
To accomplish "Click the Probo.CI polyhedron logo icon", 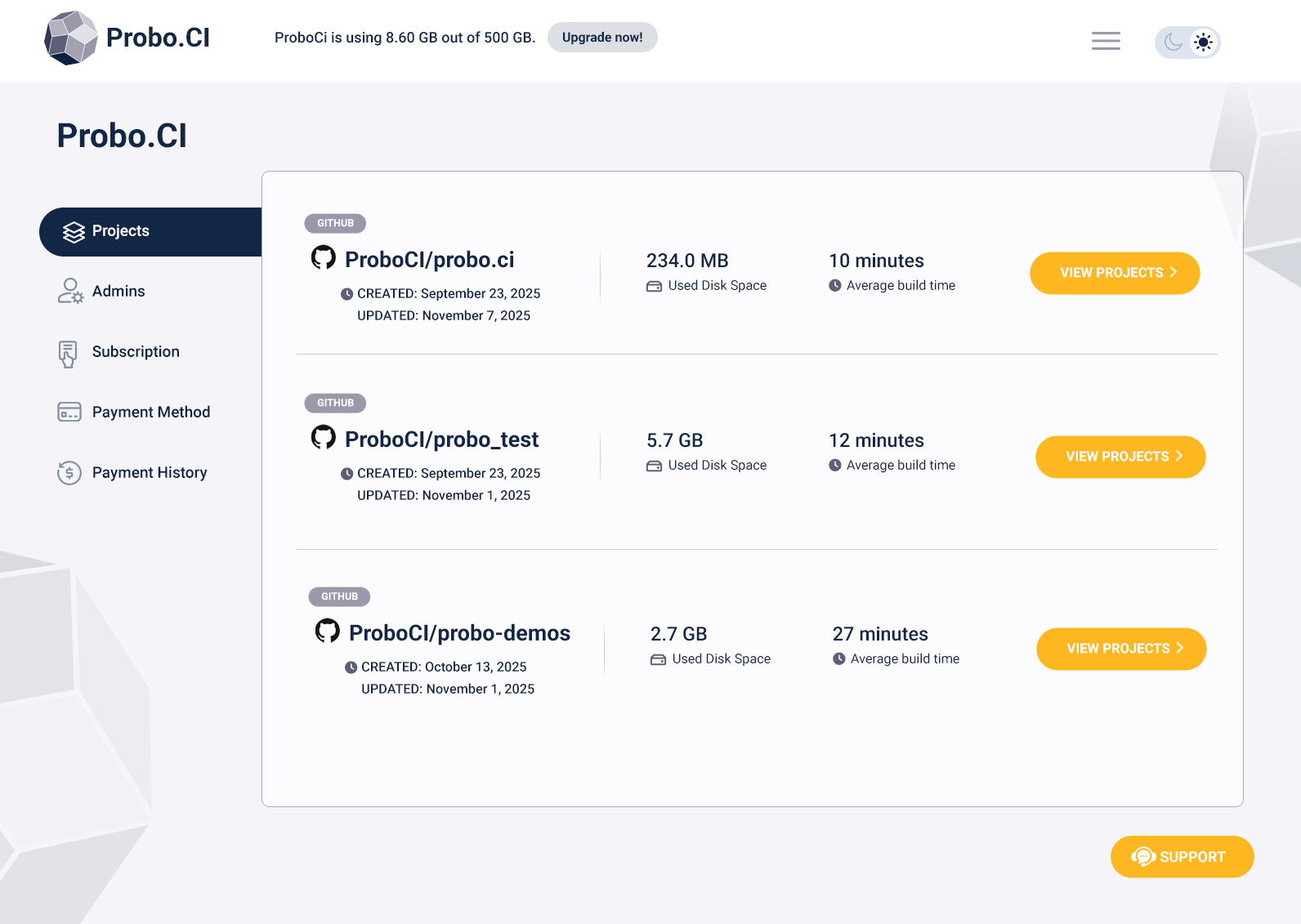I will click(71, 38).
